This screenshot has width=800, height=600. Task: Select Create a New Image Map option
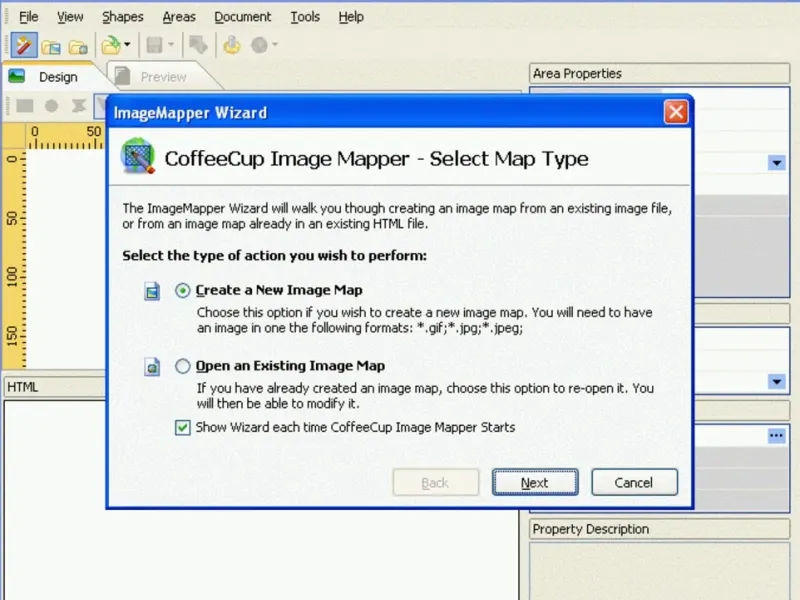coord(183,290)
